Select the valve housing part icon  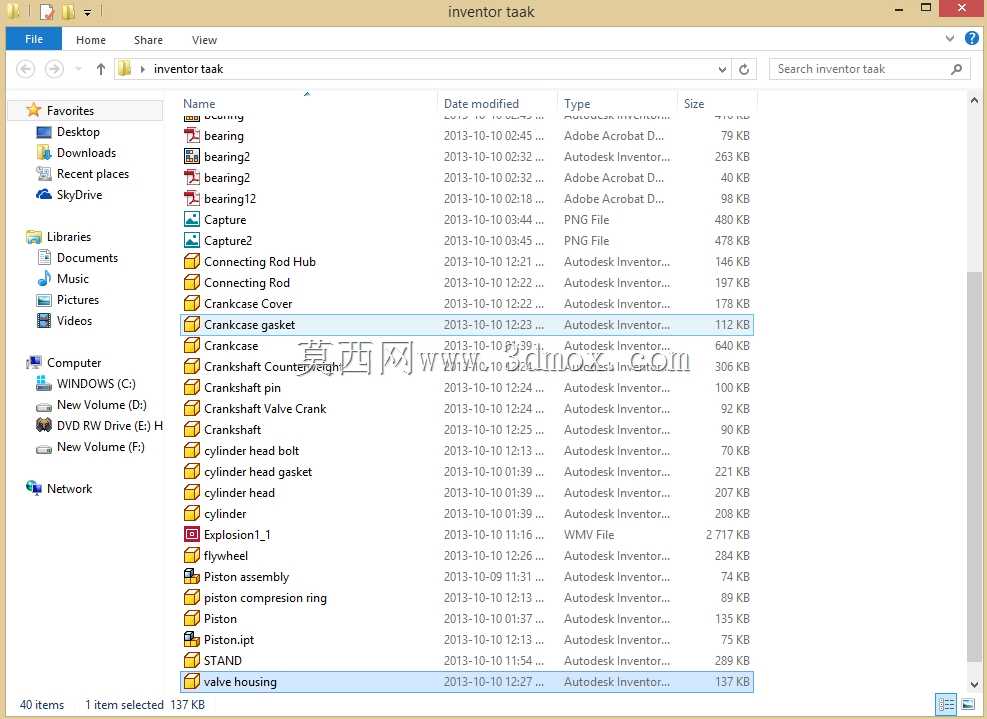tap(191, 681)
